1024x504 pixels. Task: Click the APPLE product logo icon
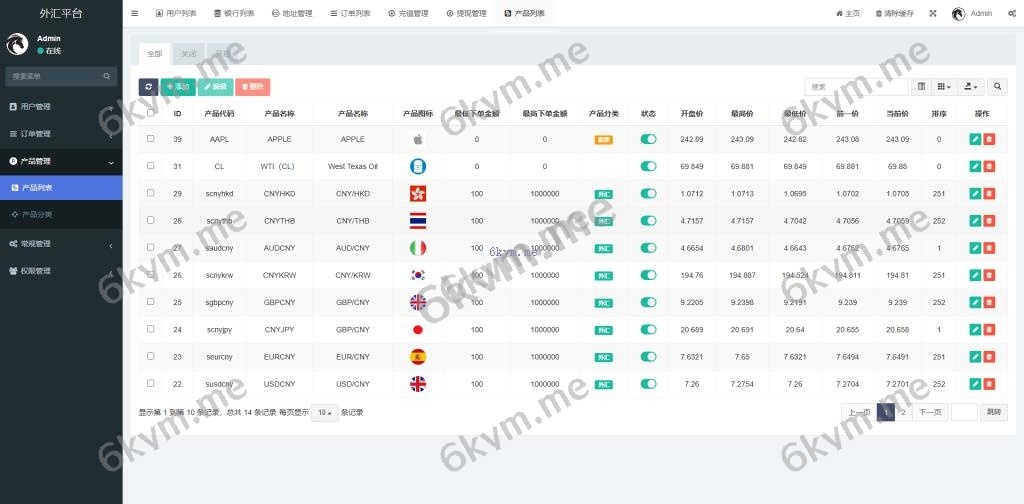coord(418,139)
